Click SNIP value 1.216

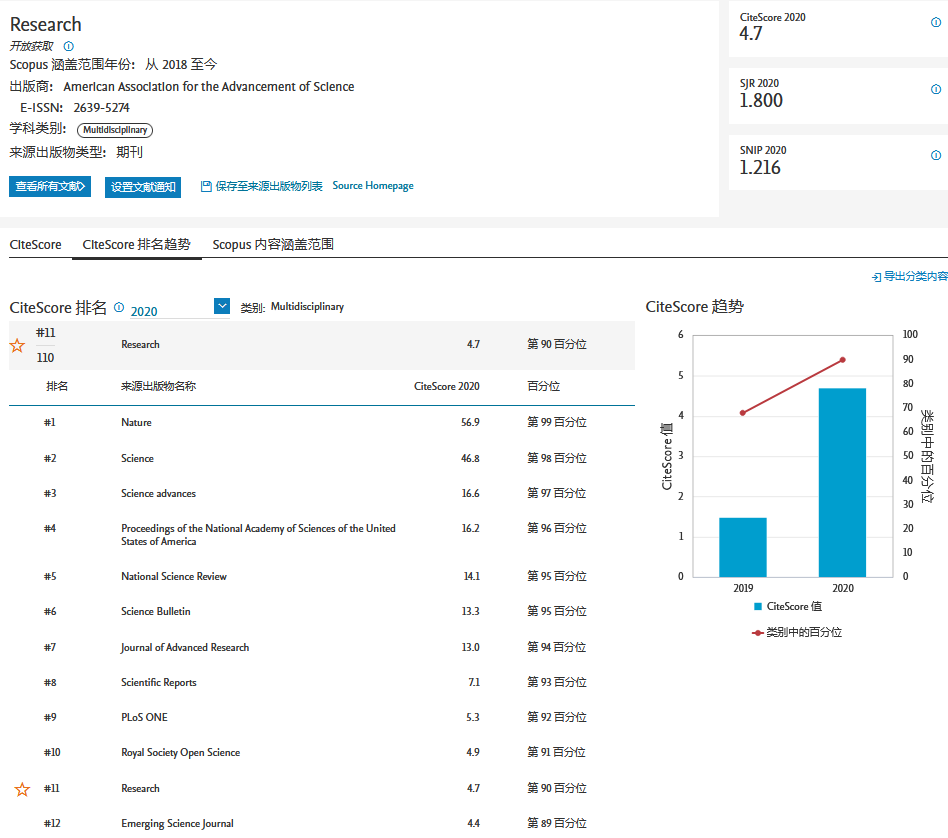760,167
